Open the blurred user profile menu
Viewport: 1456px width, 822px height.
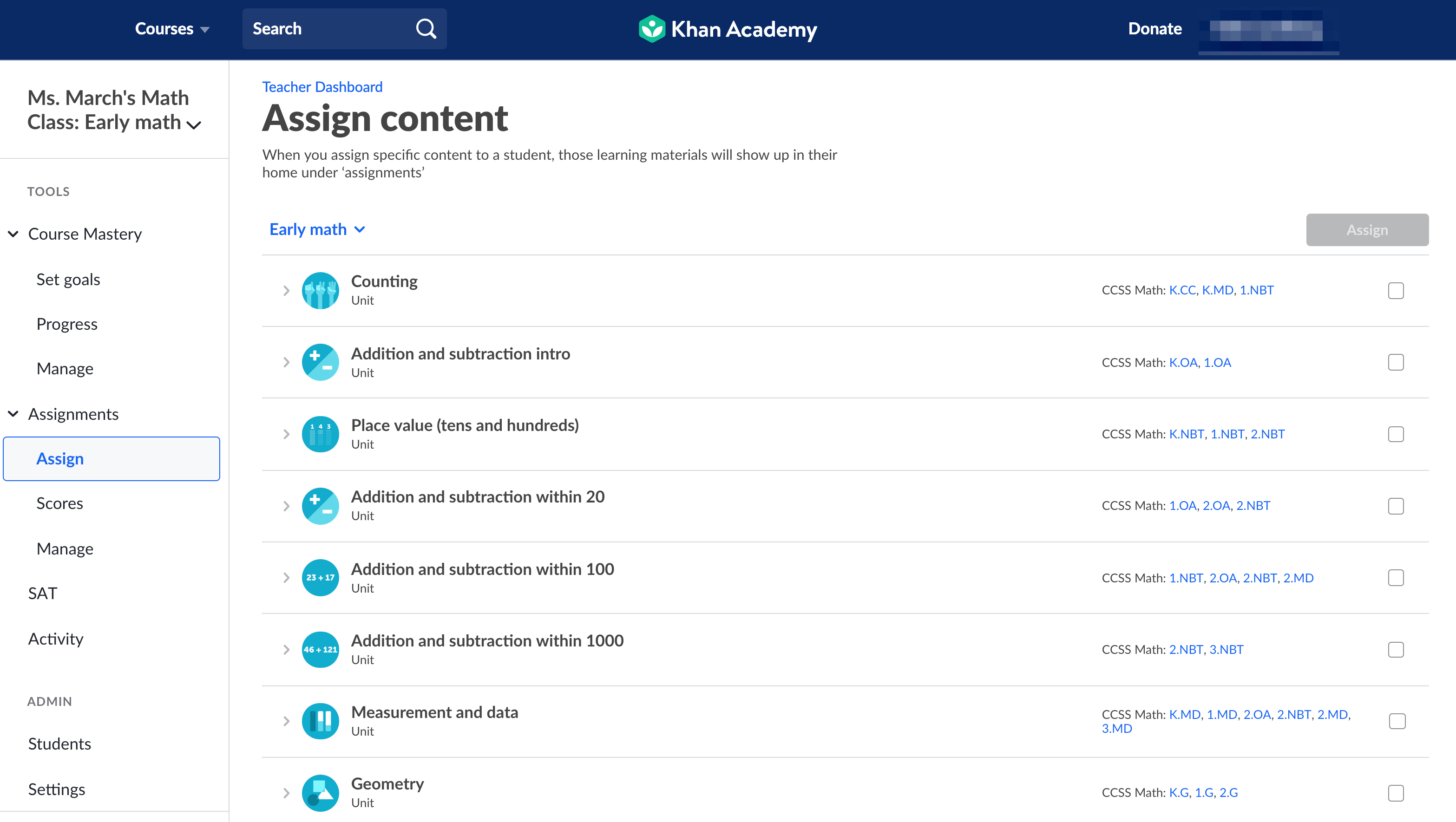point(1268,31)
